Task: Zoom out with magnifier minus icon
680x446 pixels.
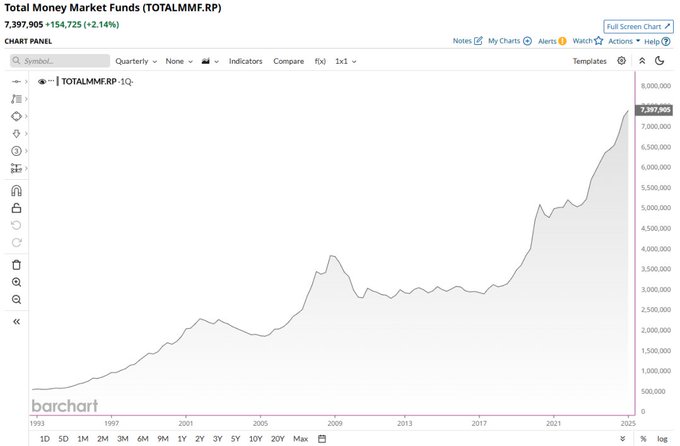Action: (16, 299)
